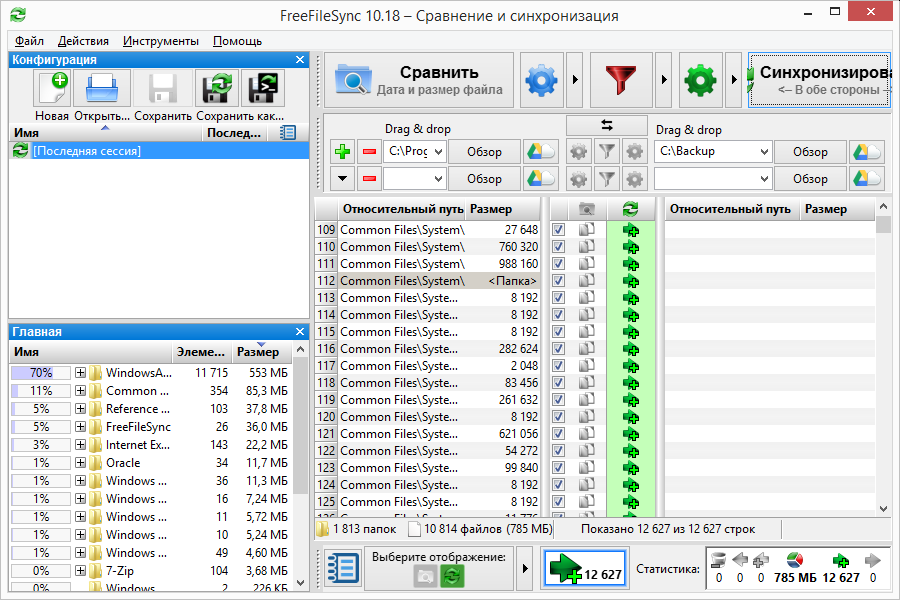Open the Помощь menu
This screenshot has height=600, width=900.
pyautogui.click(x=237, y=41)
